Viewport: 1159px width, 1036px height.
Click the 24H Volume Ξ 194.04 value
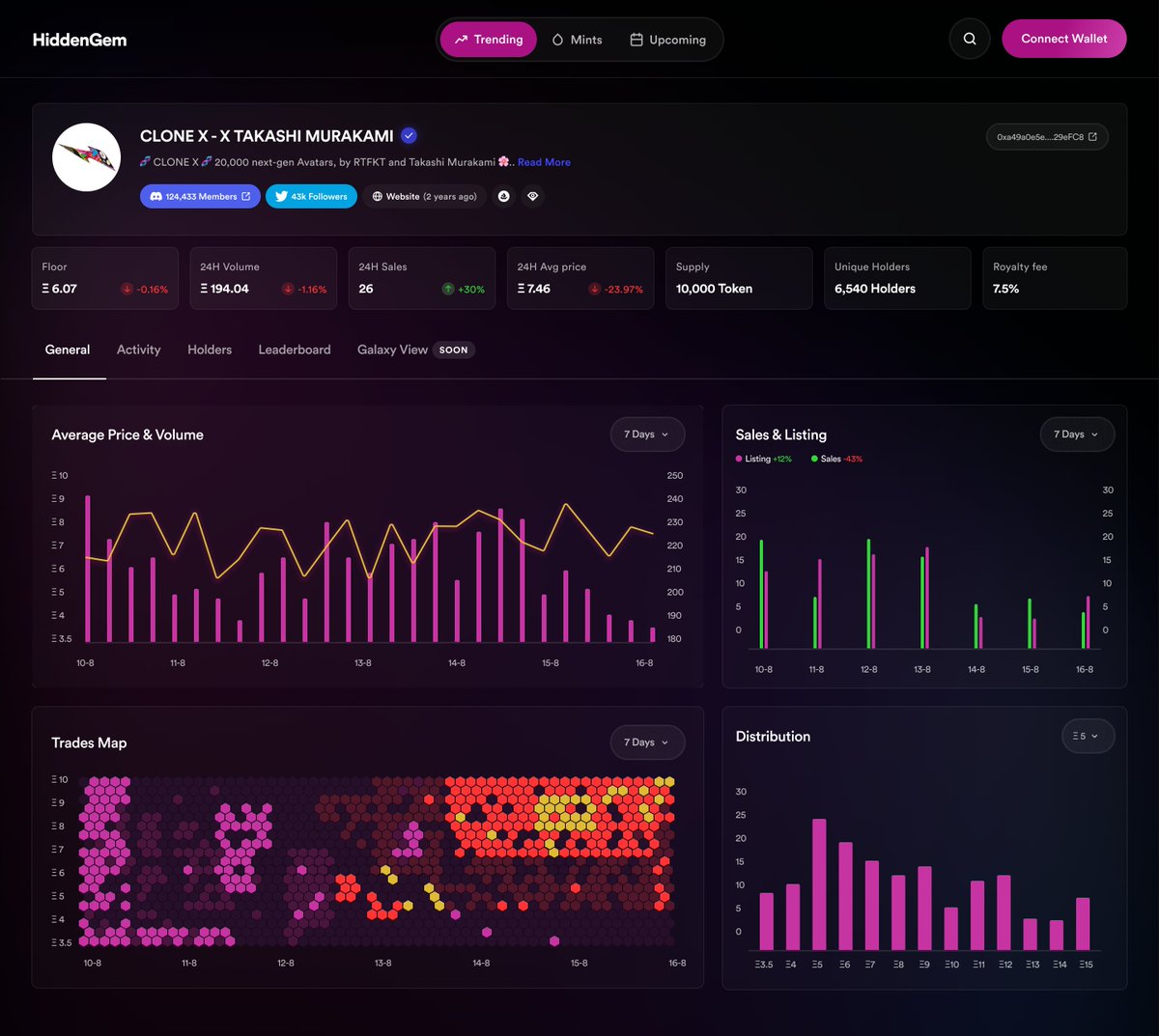[x=224, y=289]
